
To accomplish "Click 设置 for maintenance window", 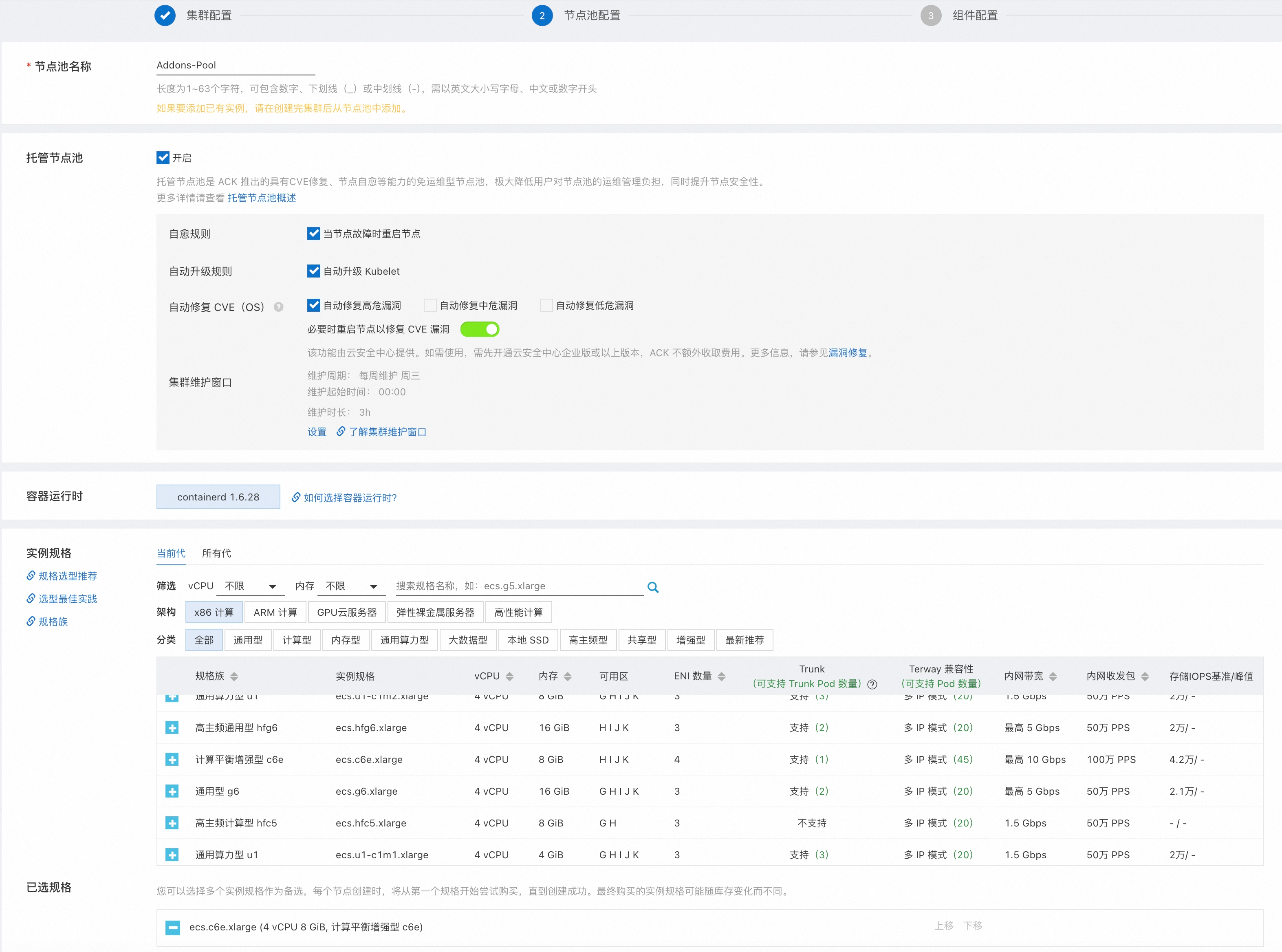I will (x=317, y=432).
